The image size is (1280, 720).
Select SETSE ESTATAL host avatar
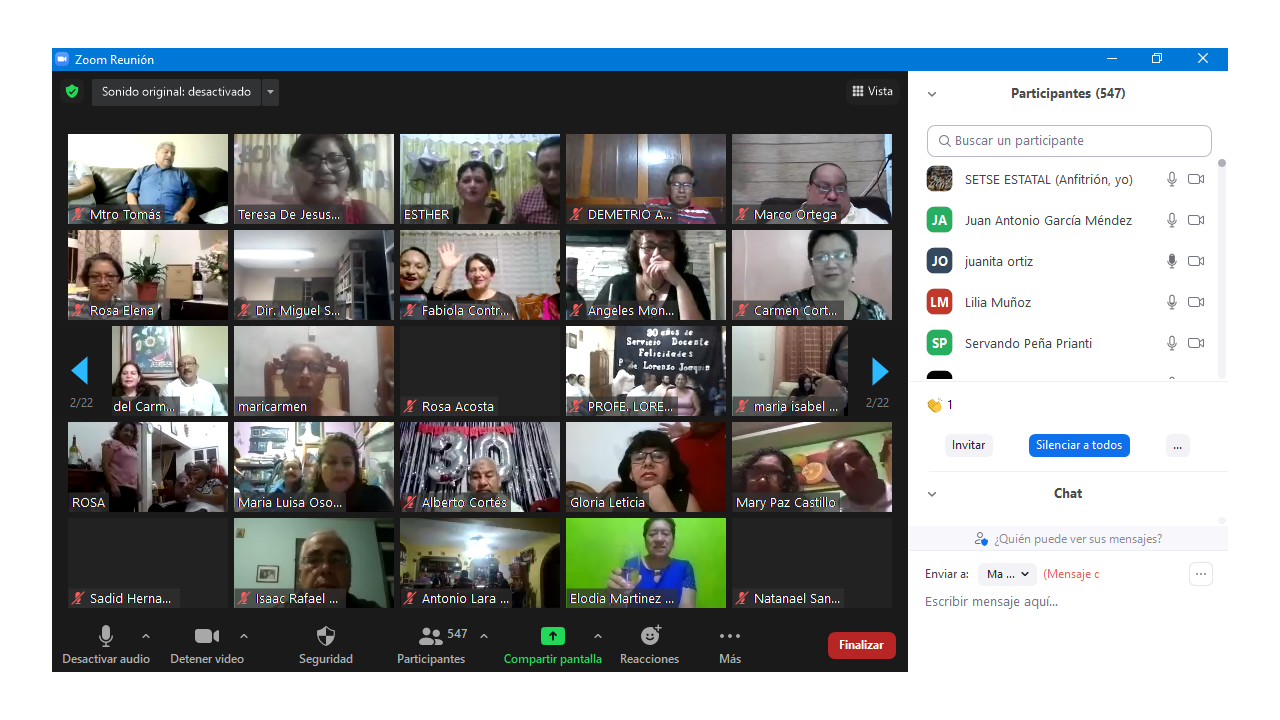[939, 179]
